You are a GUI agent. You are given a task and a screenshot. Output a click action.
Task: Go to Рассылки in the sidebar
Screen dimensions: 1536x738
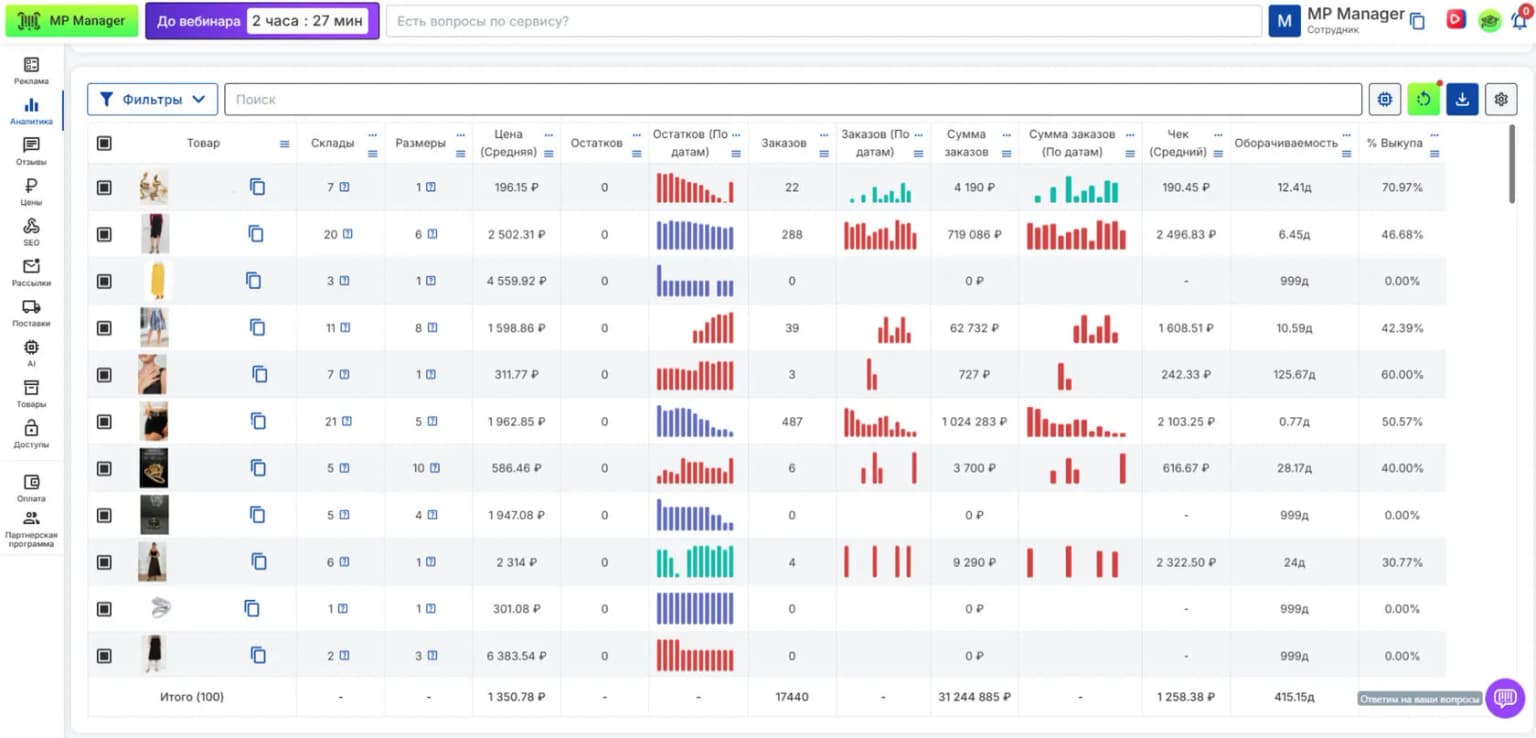[x=31, y=272]
